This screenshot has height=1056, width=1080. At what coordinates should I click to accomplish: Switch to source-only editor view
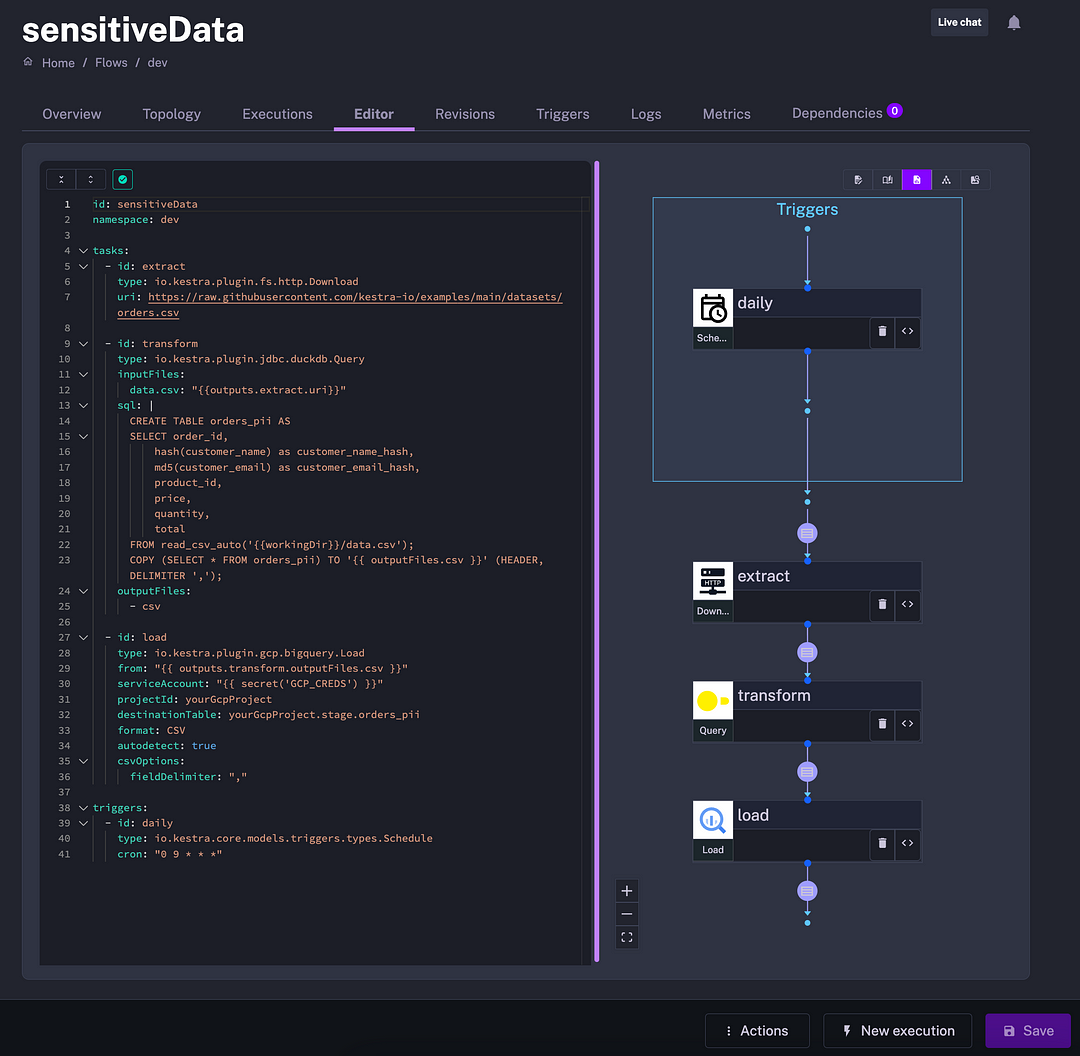858,180
